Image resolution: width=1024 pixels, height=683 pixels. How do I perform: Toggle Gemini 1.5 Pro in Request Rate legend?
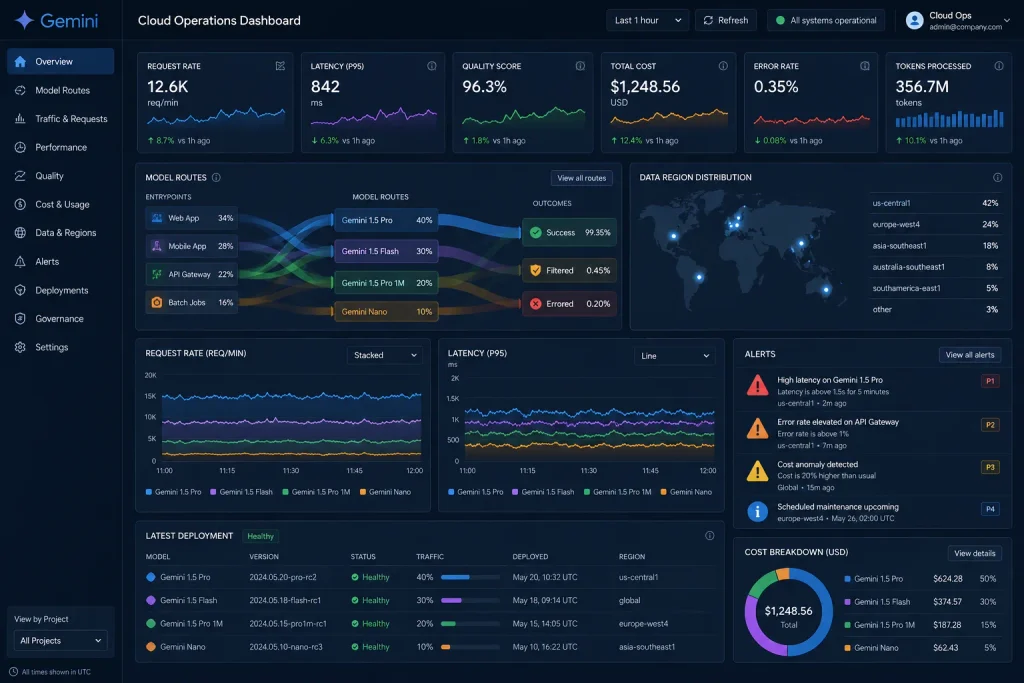(173, 492)
